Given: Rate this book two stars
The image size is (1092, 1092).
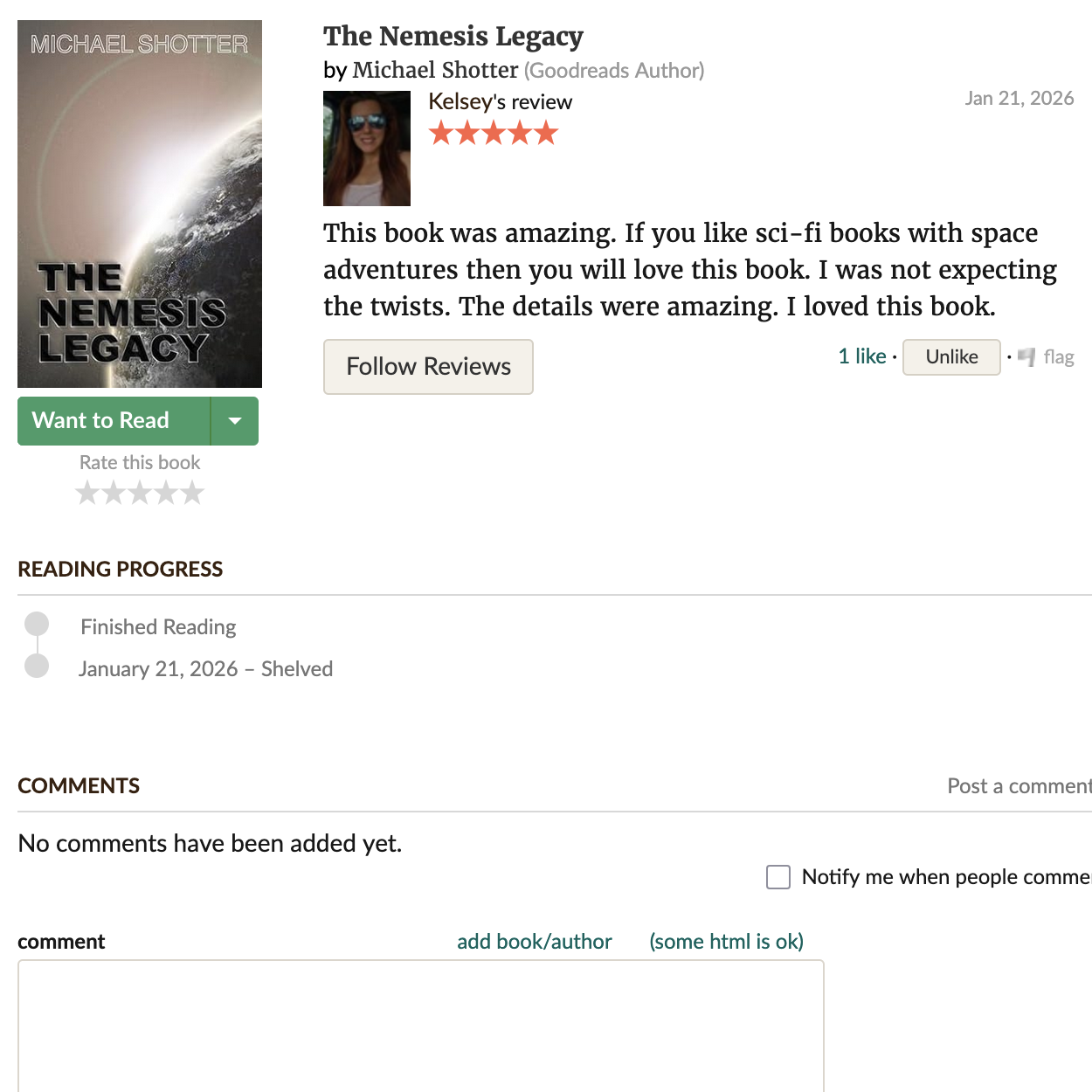Looking at the screenshot, I should [114, 494].
